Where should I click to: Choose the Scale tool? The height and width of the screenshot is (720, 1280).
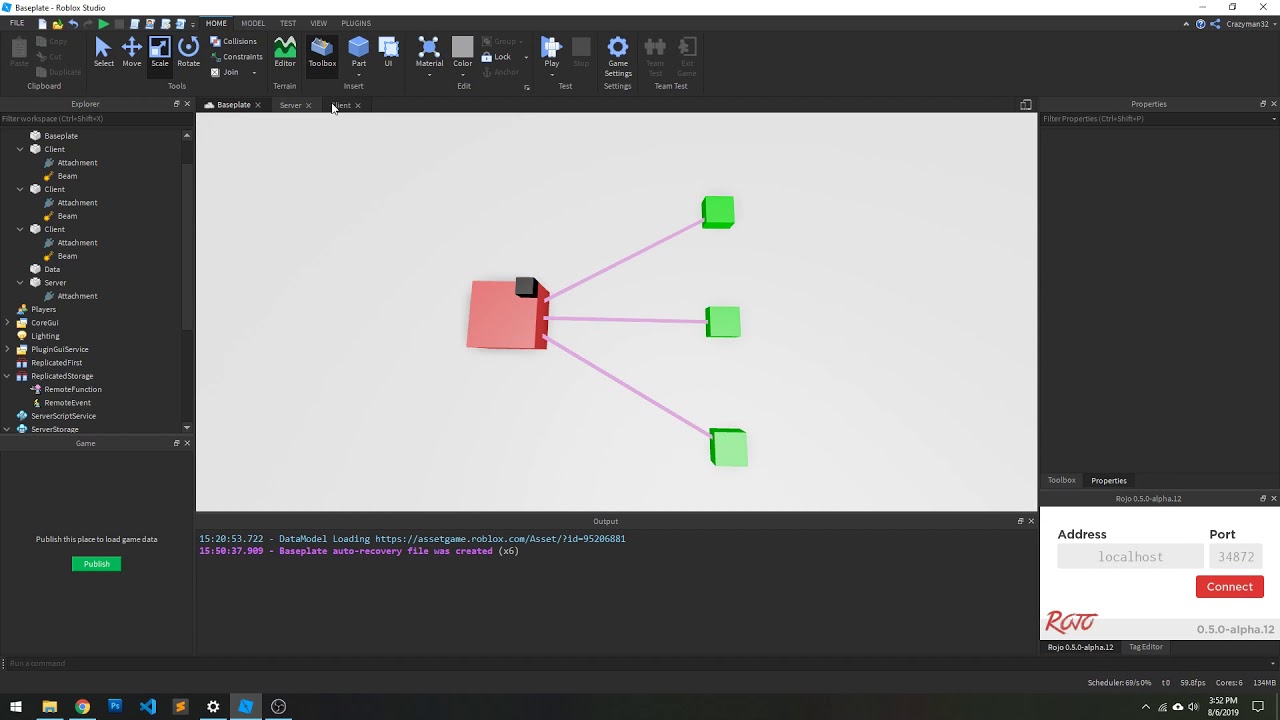coord(160,52)
